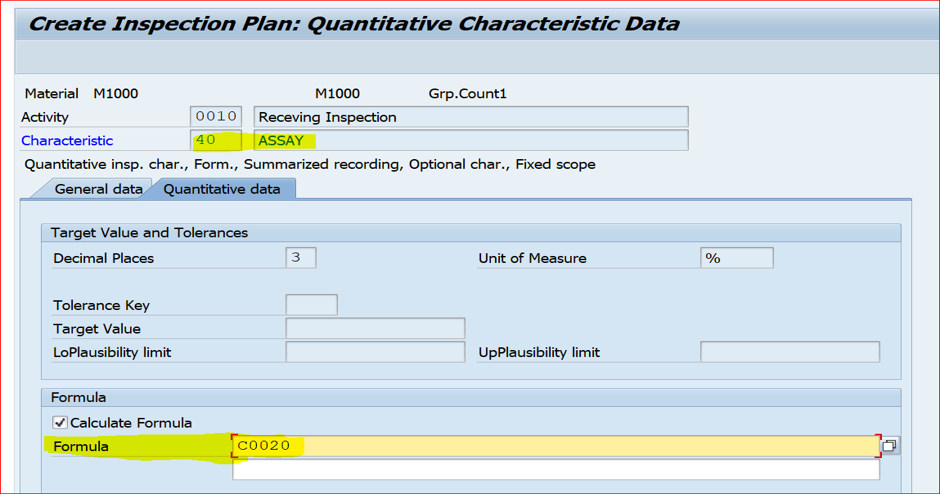Click the second empty formula line field
The width and height of the screenshot is (940, 494).
click(556, 470)
